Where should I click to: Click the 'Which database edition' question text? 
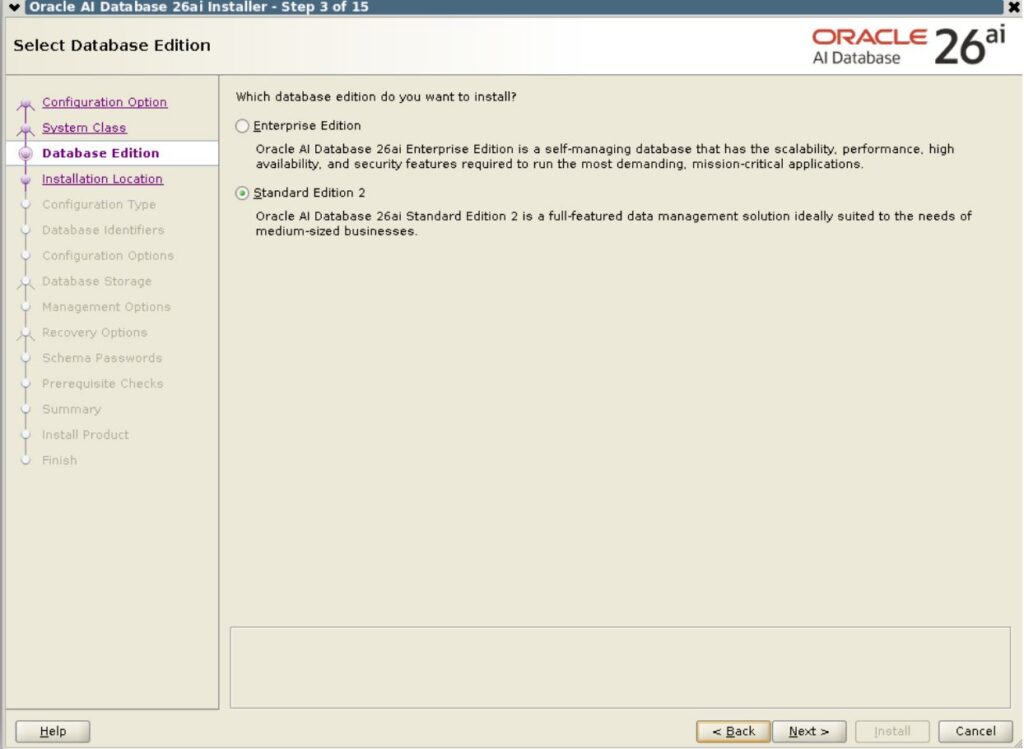[376, 97]
